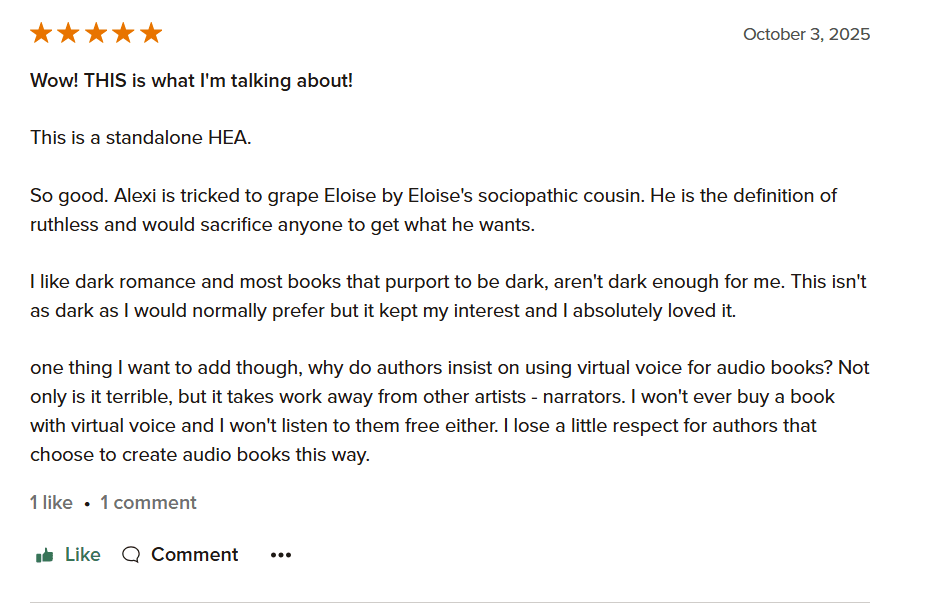
Task: Click the "Comment" text button
Action: 194,555
